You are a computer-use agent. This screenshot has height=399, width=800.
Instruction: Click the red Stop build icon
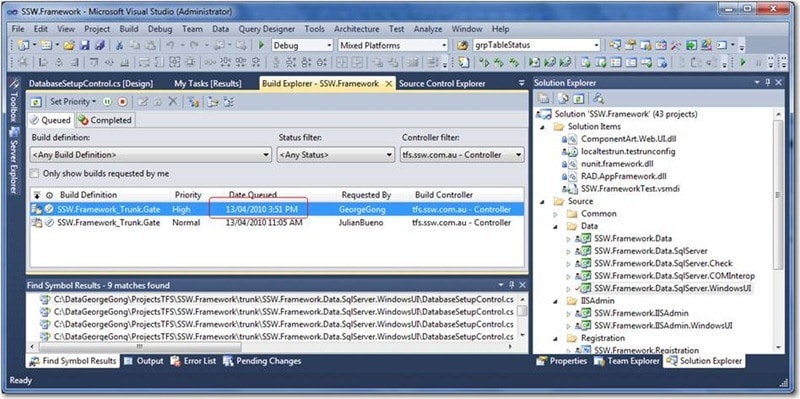pyautogui.click(x=122, y=102)
